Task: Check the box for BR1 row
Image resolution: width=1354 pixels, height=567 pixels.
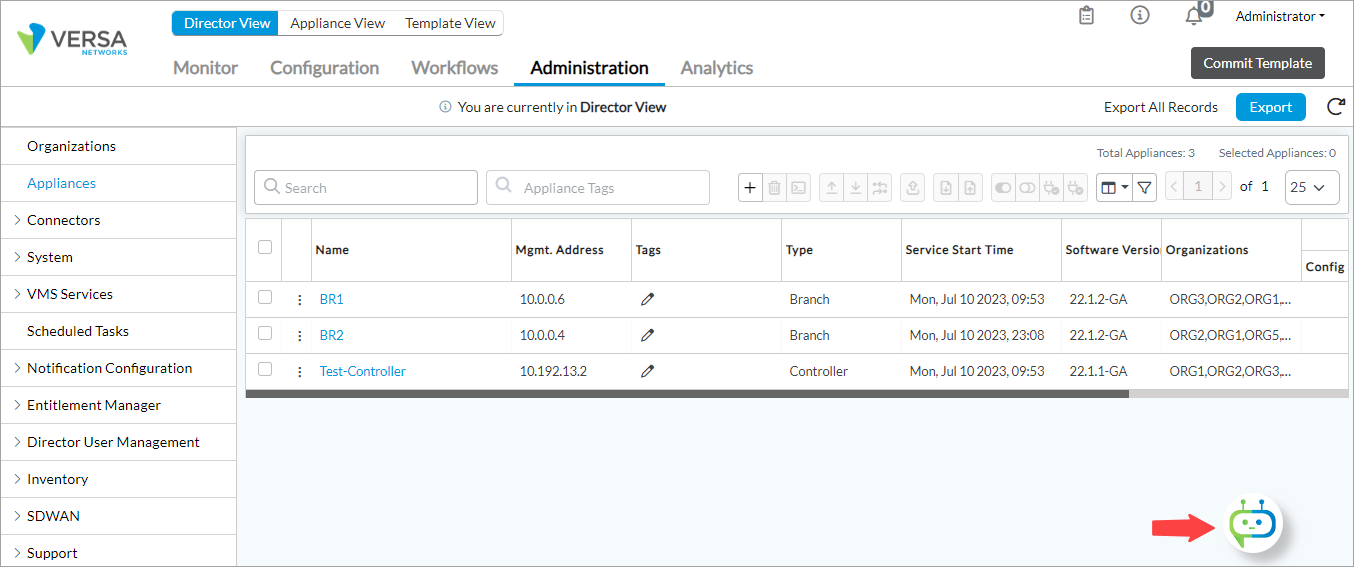Action: coord(265,297)
